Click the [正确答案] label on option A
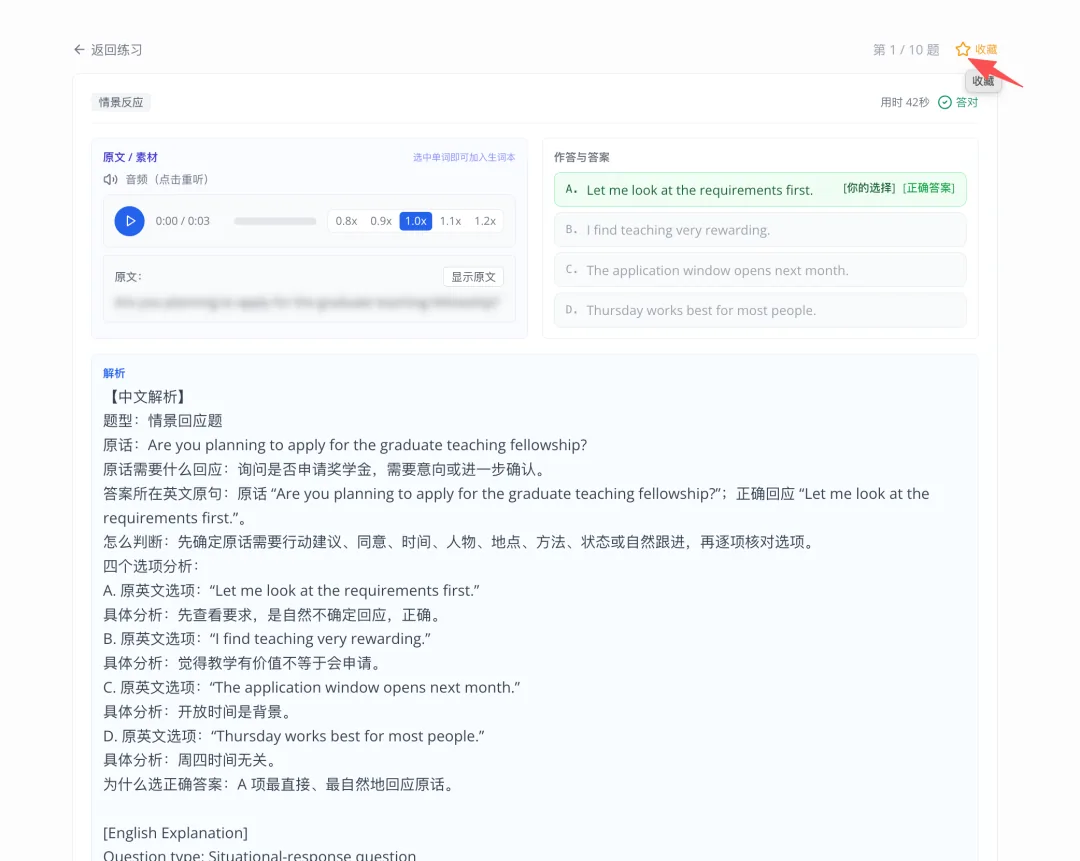1080x861 pixels. click(928, 188)
